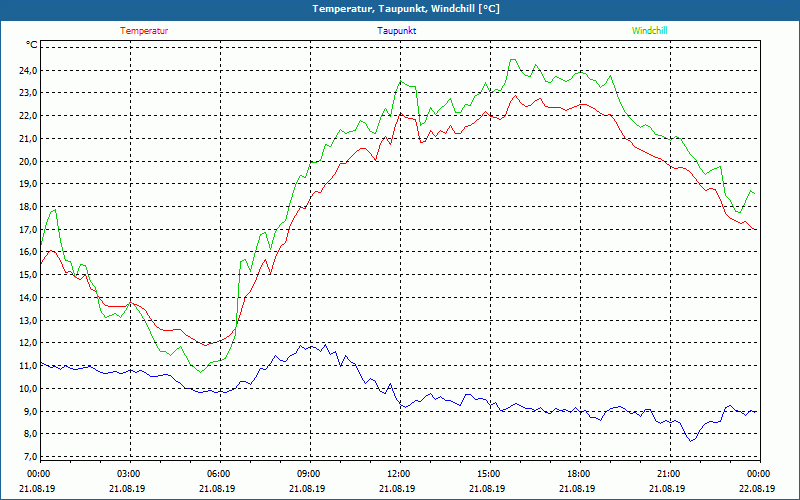
Task: Click the 23,0 y-axis value
Action: [29, 93]
